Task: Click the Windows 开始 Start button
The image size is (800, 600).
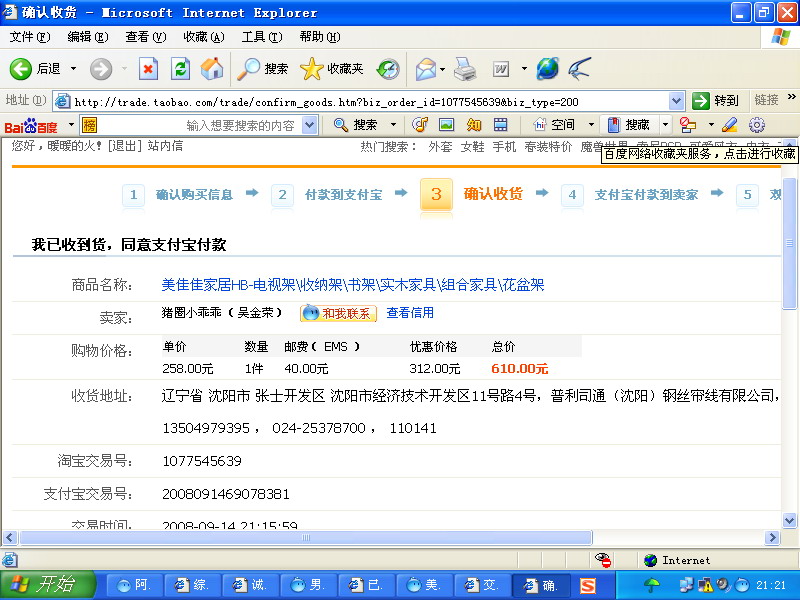Action: tap(47, 585)
